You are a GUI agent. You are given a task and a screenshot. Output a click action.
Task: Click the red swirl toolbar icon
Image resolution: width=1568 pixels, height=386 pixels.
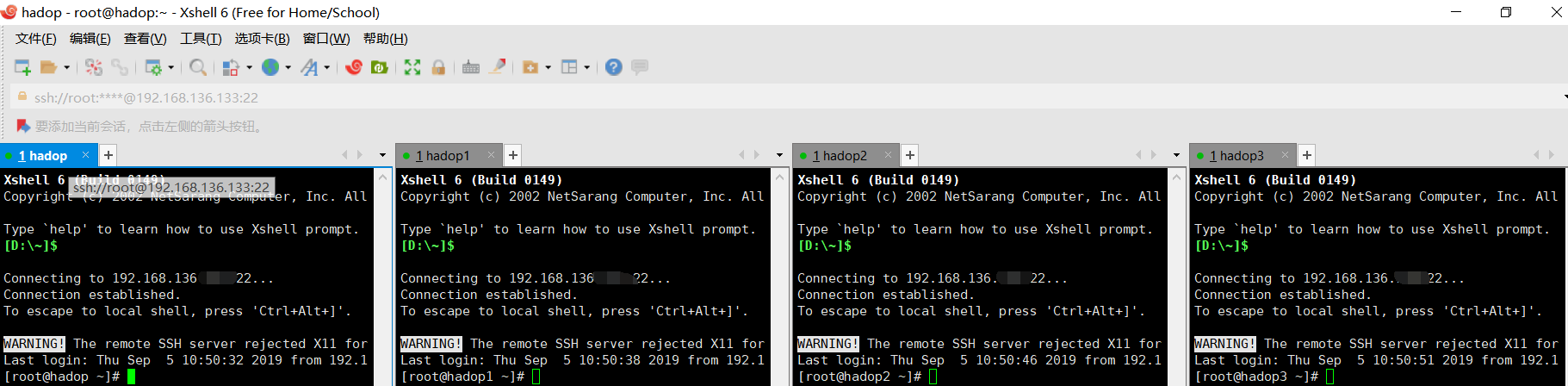[354, 67]
